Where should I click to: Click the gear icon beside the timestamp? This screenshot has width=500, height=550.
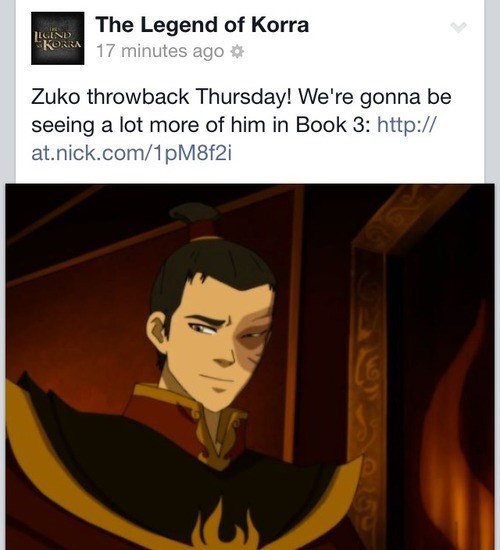236,52
